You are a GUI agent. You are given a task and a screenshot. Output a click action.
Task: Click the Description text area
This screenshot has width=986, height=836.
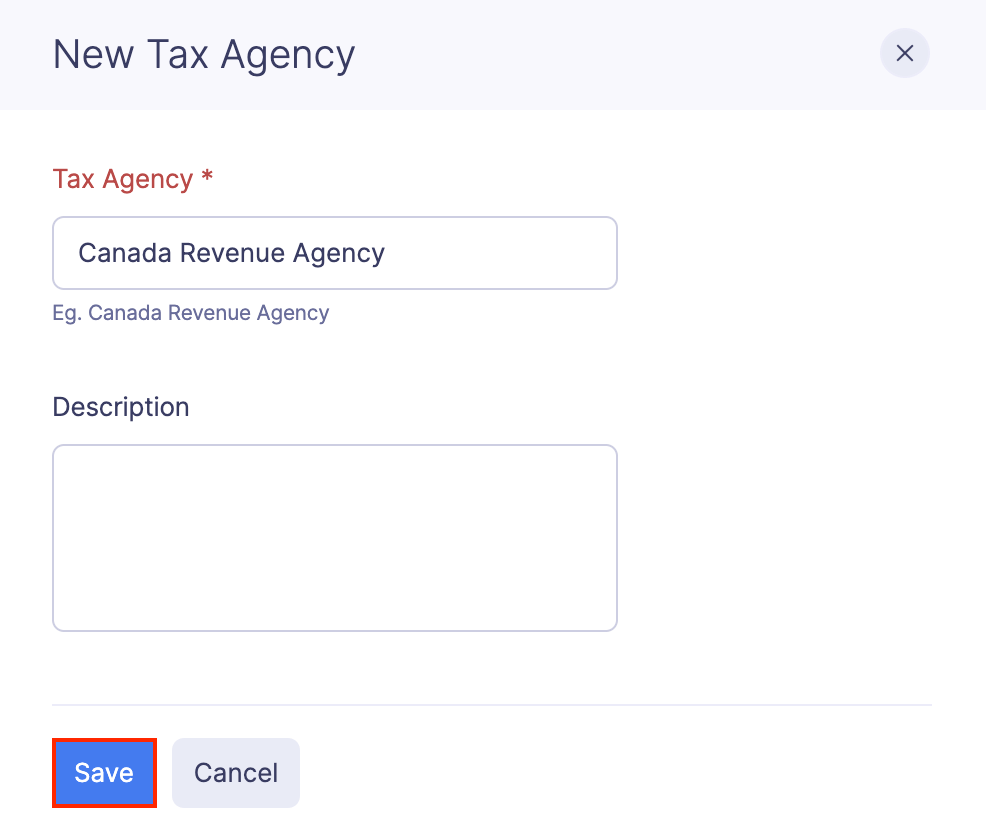click(335, 537)
